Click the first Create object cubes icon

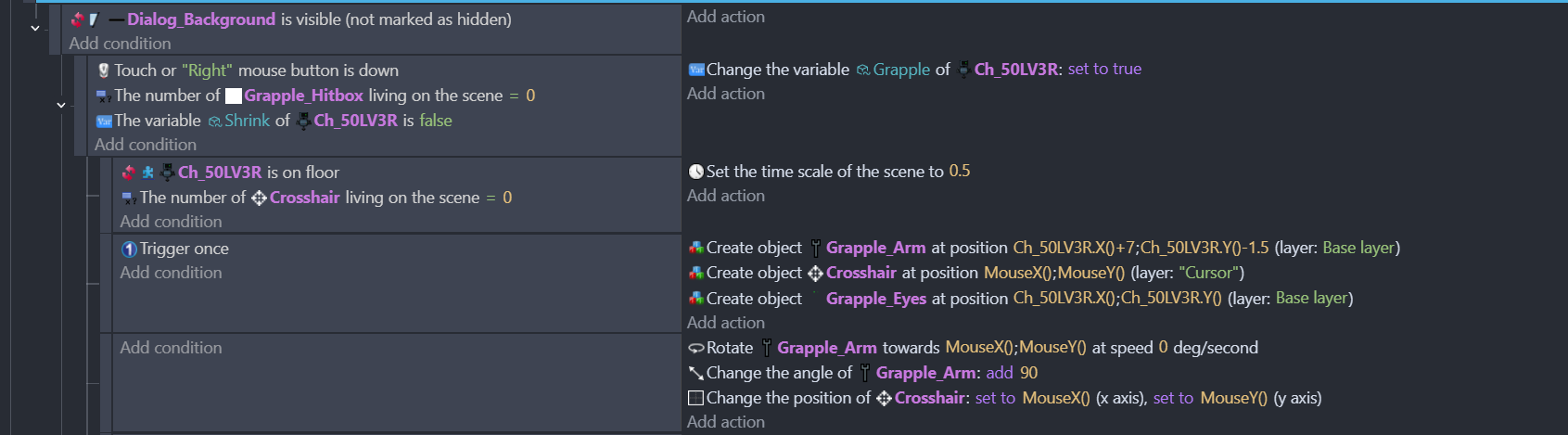[x=696, y=248]
